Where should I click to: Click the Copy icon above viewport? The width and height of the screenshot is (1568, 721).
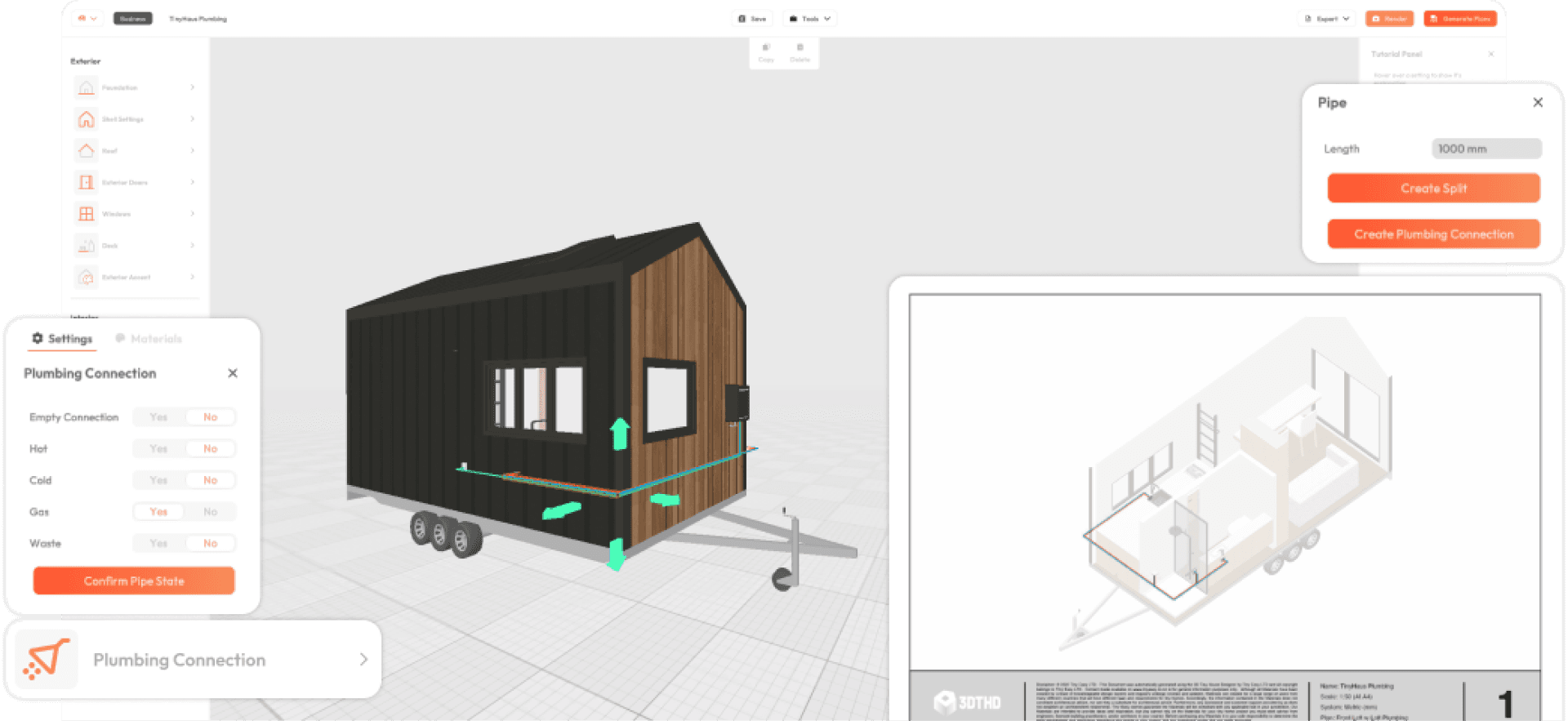tap(766, 47)
